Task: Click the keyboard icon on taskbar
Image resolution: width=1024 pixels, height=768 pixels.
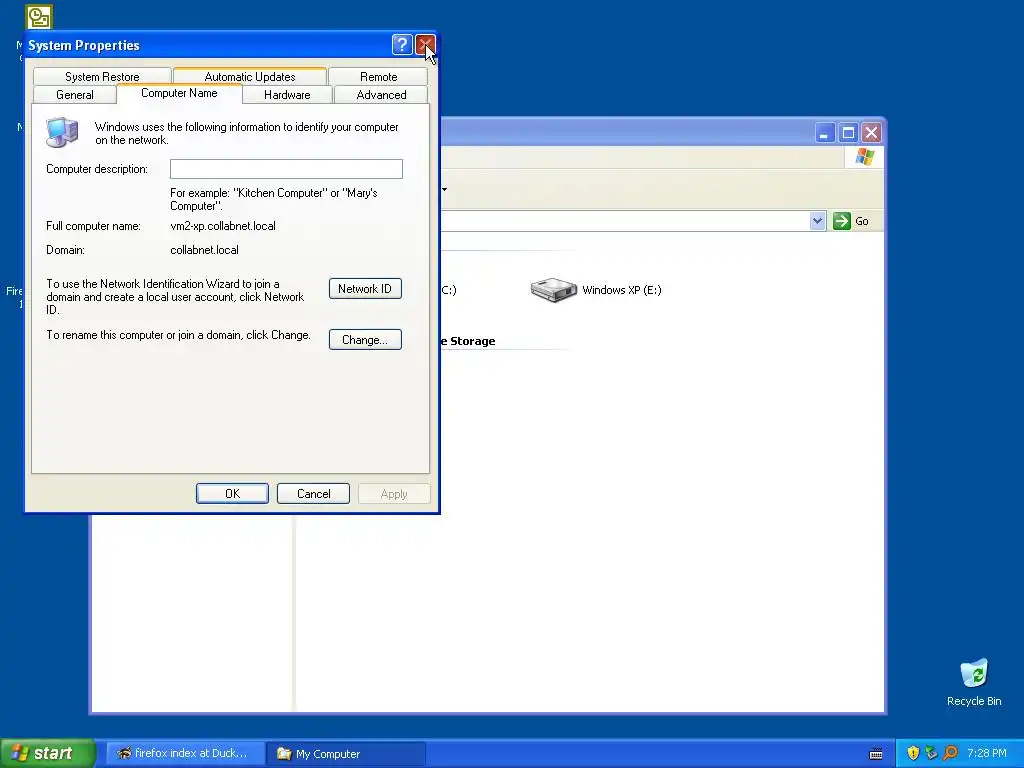Action: [876, 754]
